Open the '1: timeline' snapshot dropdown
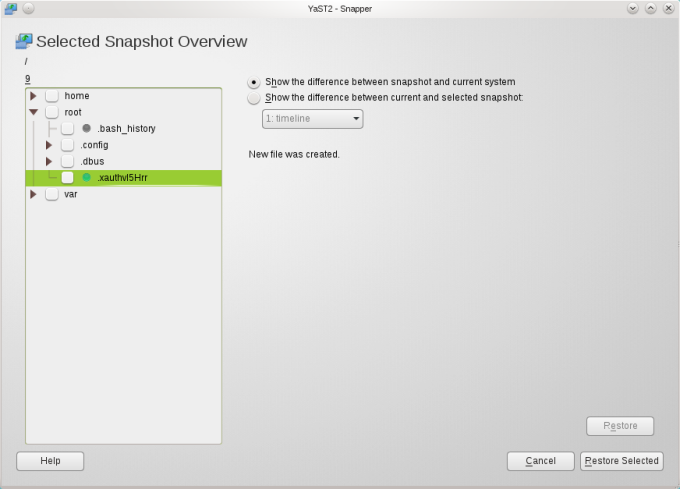The height and width of the screenshot is (489, 680). [x=312, y=119]
